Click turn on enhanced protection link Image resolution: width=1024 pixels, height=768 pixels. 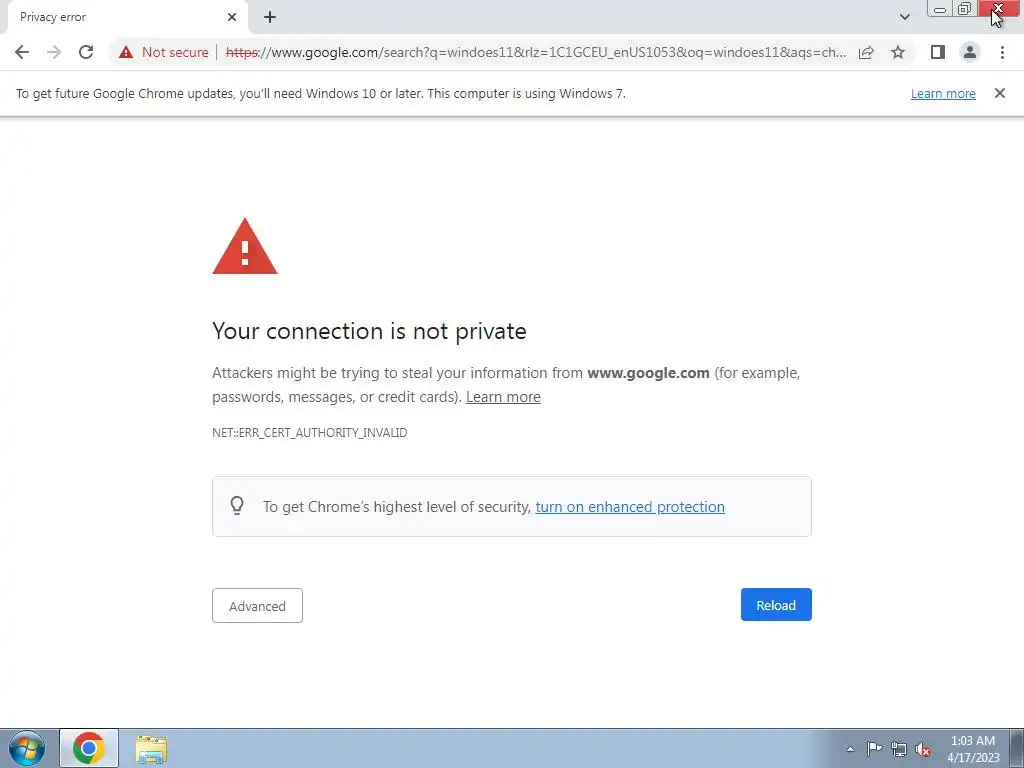click(630, 507)
